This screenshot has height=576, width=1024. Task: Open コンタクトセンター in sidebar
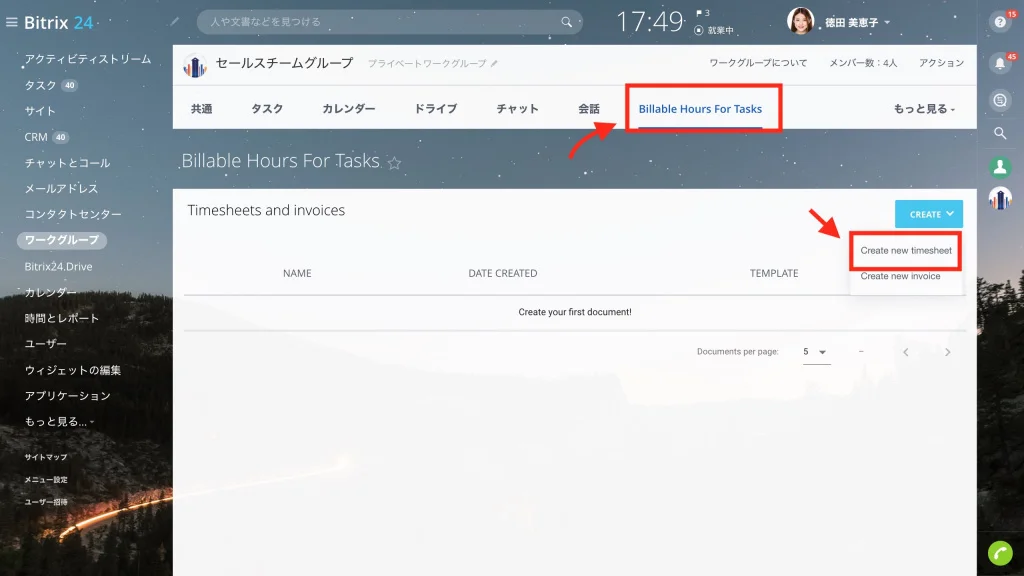point(73,214)
